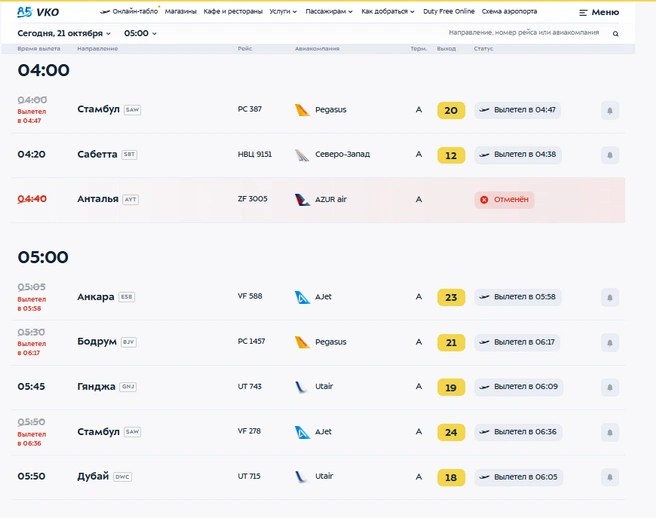Open Анталья destination link

(97, 199)
